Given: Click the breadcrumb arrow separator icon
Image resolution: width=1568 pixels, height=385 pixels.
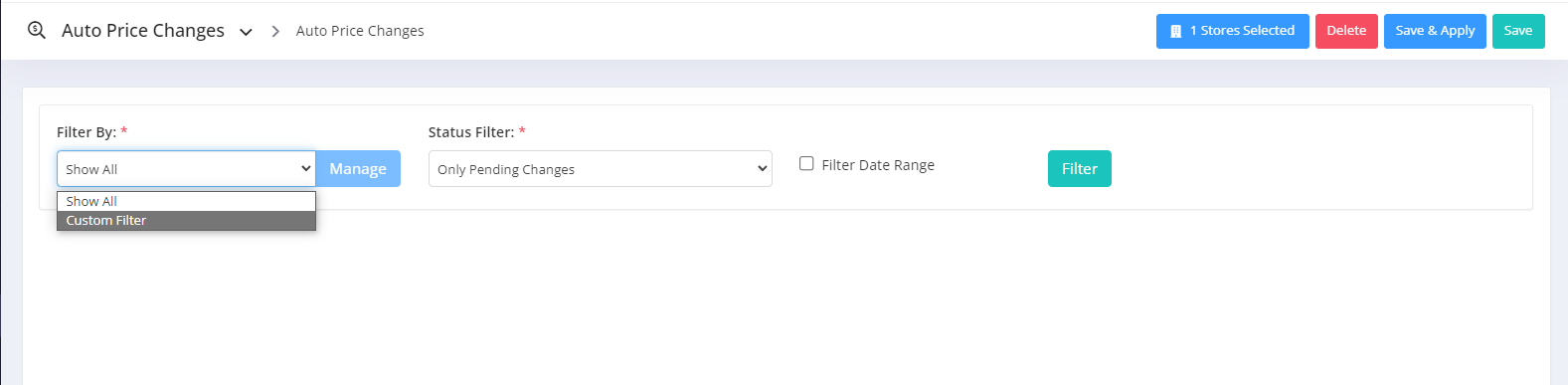Looking at the screenshot, I should (275, 31).
